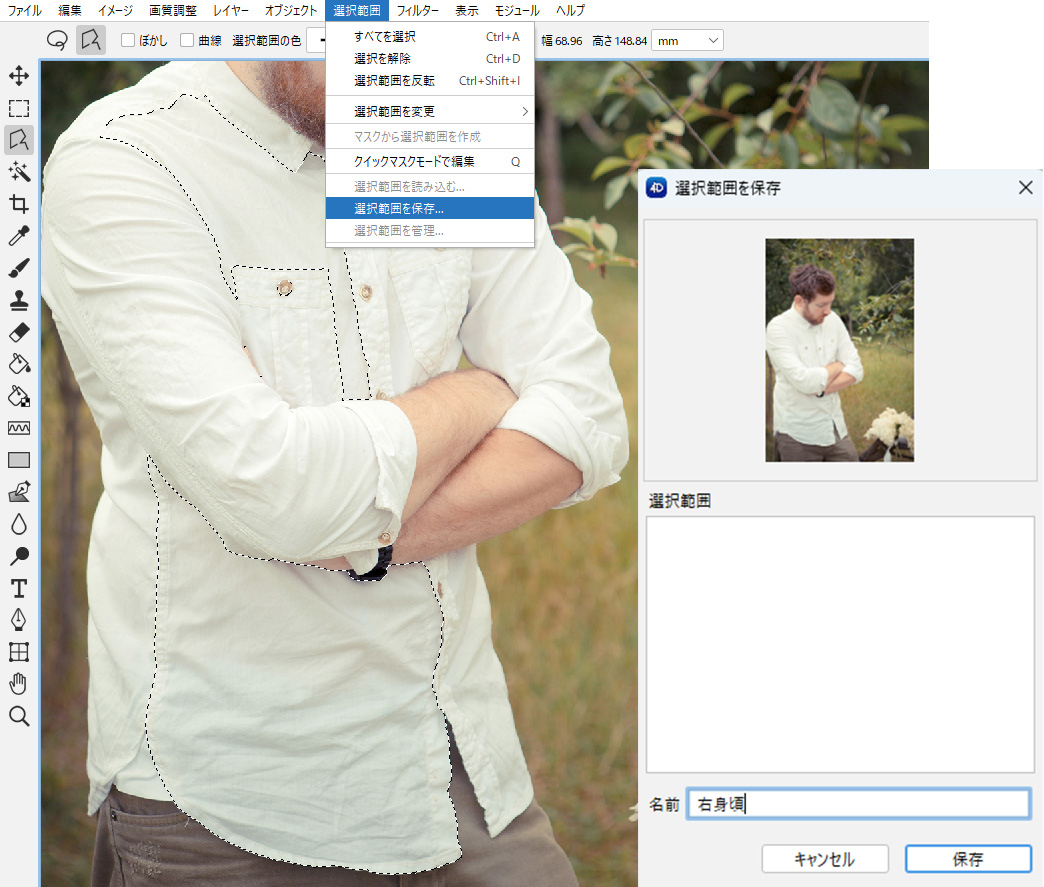Open the 編集 menu
Image resolution: width=1044 pixels, height=887 pixels.
[x=70, y=11]
